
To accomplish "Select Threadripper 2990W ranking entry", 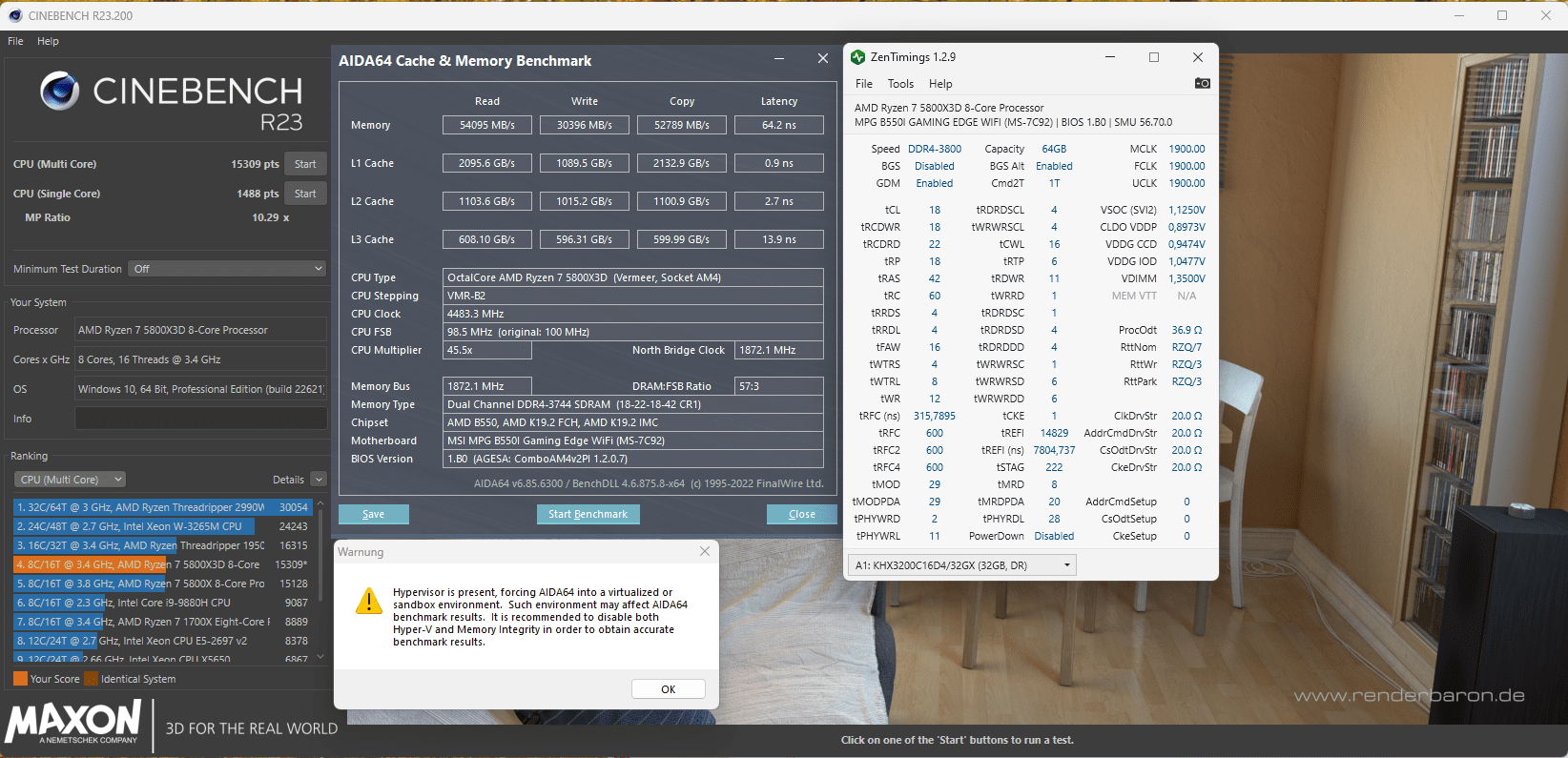I will point(162,507).
